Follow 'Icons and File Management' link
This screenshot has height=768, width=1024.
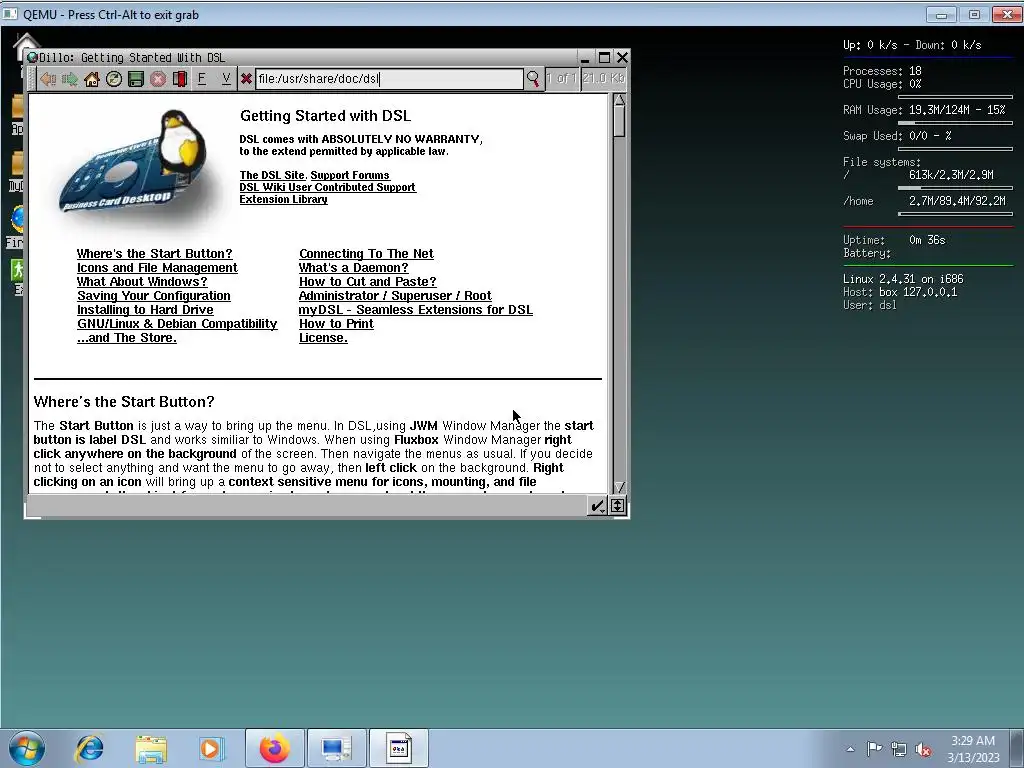pyautogui.click(x=157, y=268)
